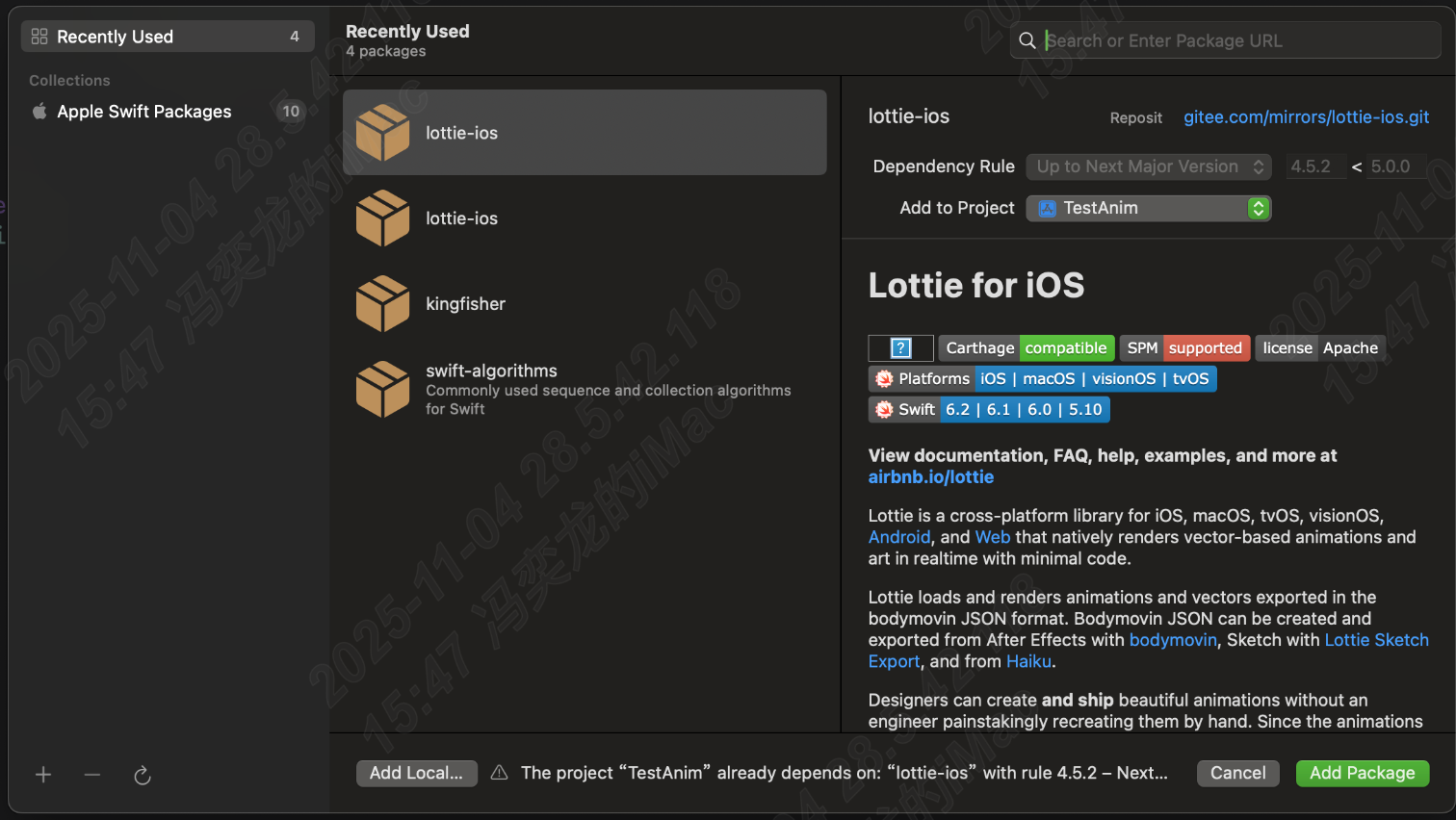Click the Cancel button
Image resolution: width=1456 pixels, height=820 pixels.
[x=1238, y=773]
